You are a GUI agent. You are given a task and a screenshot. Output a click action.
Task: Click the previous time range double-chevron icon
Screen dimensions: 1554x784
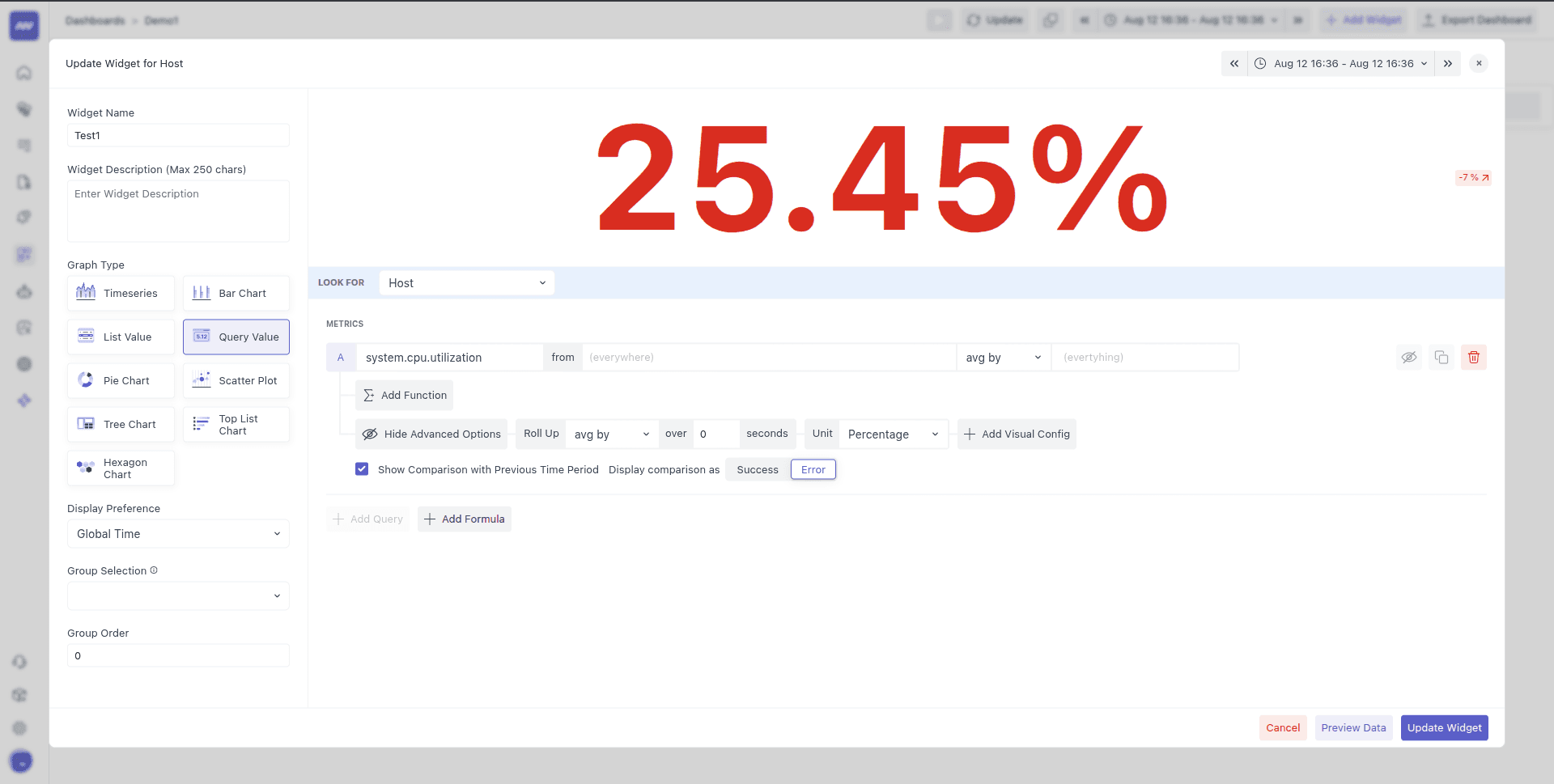1233,63
